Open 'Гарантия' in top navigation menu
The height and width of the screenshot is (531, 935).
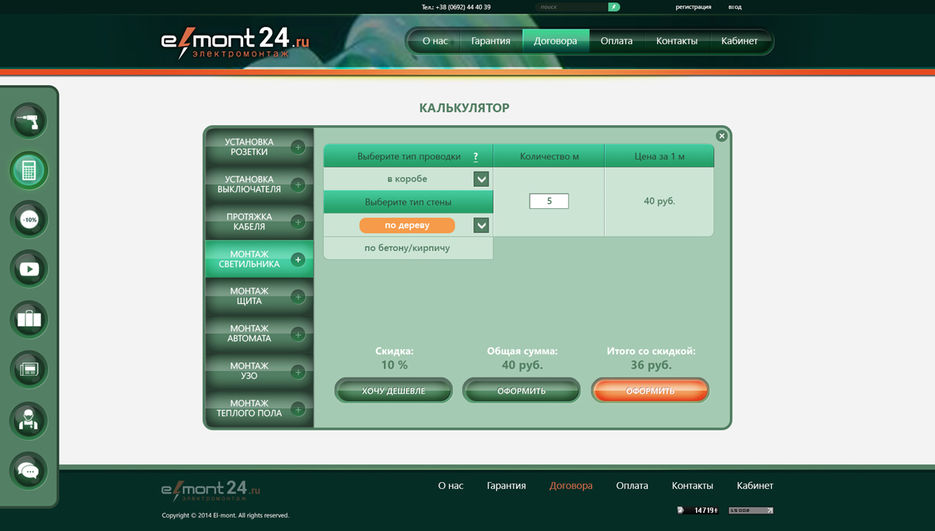tap(491, 42)
